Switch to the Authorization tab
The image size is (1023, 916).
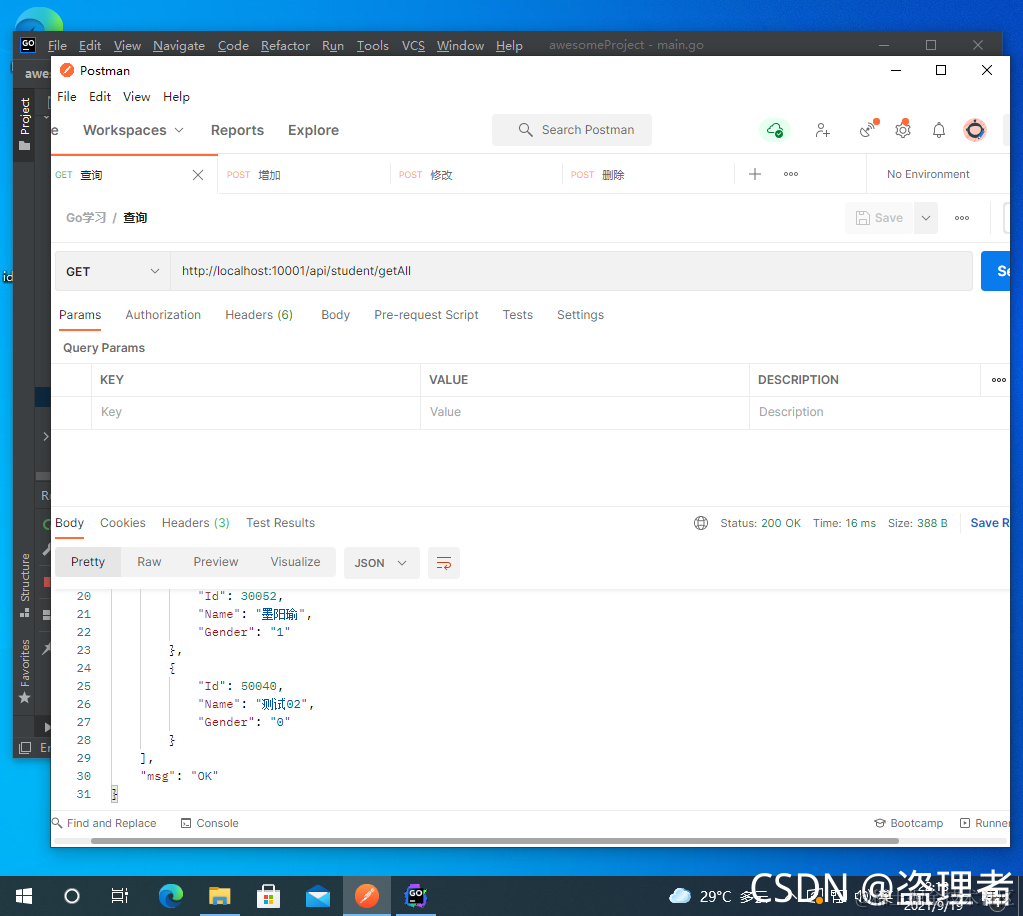(163, 315)
